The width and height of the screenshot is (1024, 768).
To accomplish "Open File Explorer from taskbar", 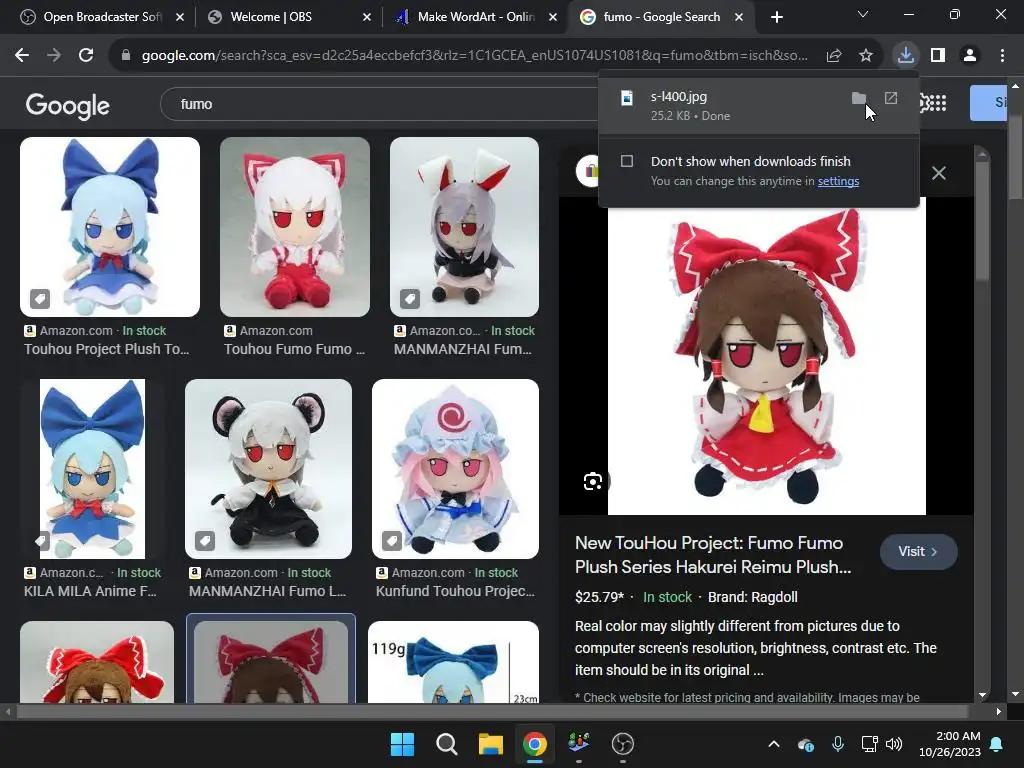I will 490,744.
